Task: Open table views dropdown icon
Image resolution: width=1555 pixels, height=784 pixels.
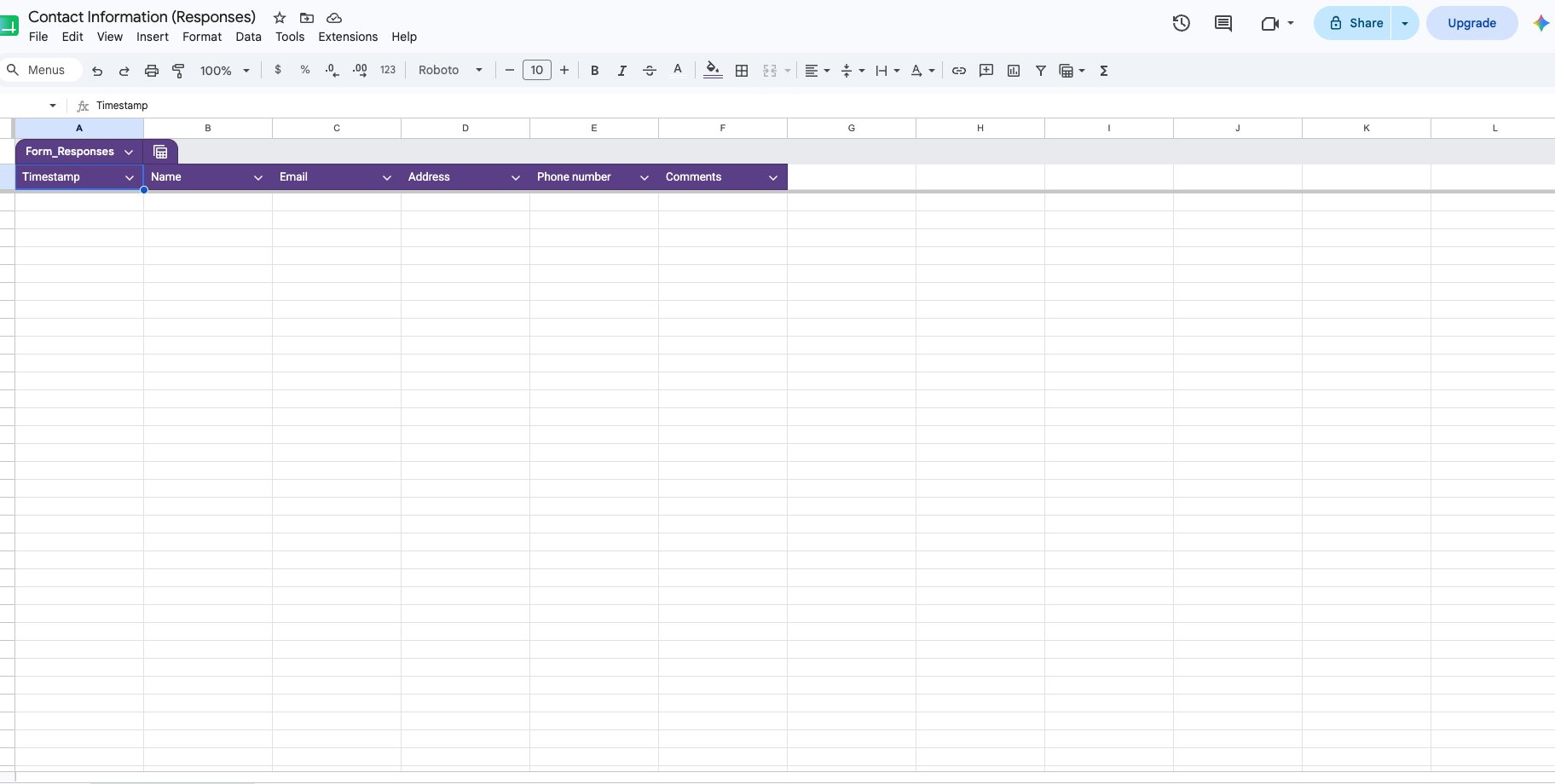Action: [x=1072, y=71]
